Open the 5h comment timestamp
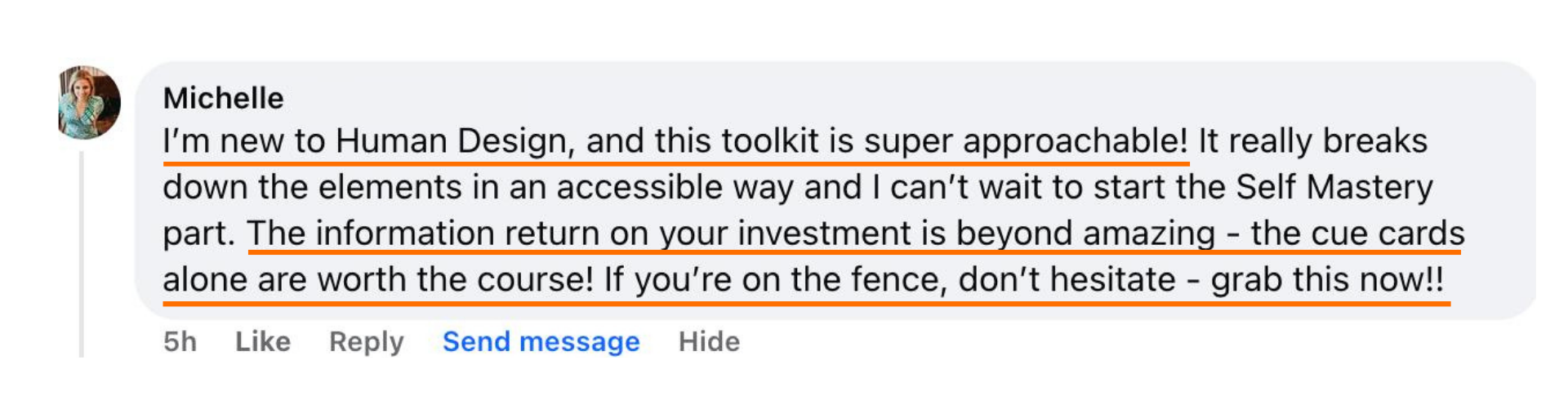Screen dimensions: 1568x405 (180, 341)
